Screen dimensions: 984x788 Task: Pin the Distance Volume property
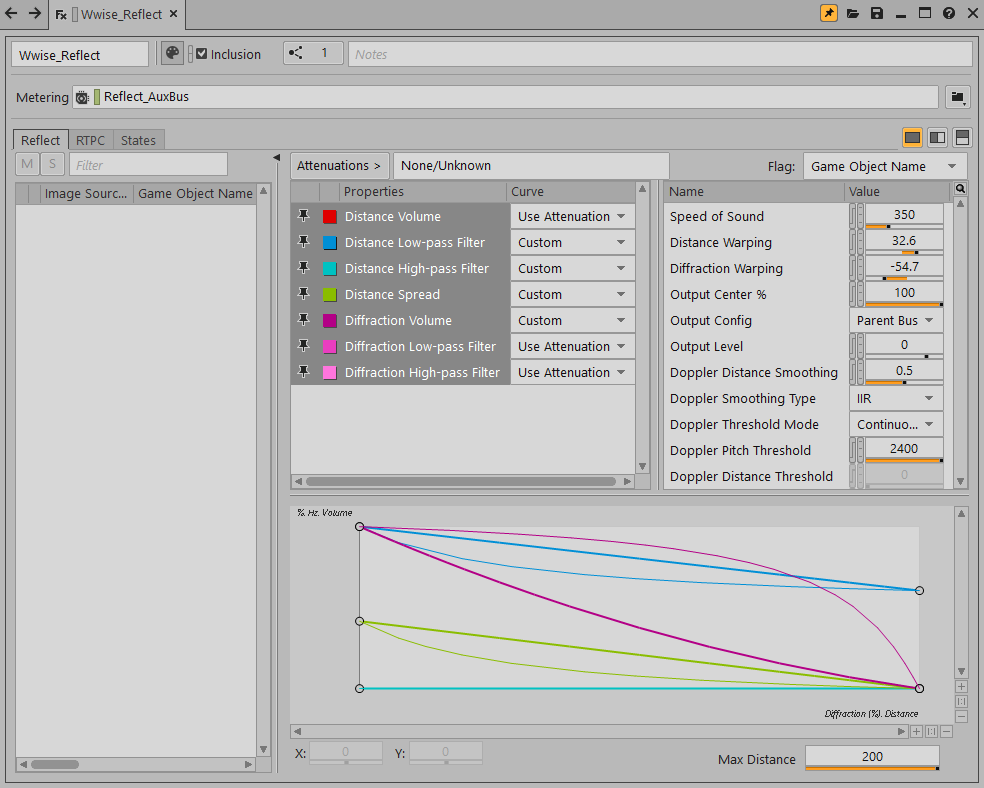[x=304, y=216]
